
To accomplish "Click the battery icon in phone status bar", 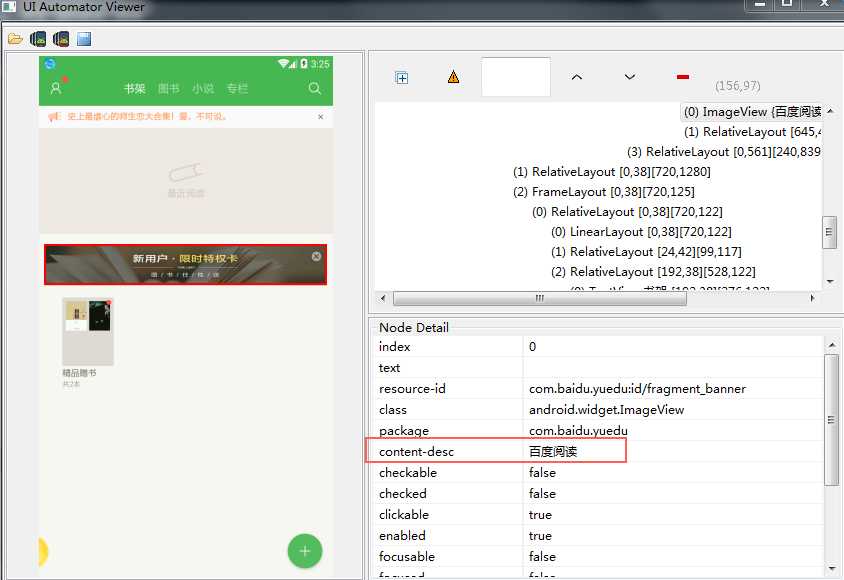I will coord(304,63).
